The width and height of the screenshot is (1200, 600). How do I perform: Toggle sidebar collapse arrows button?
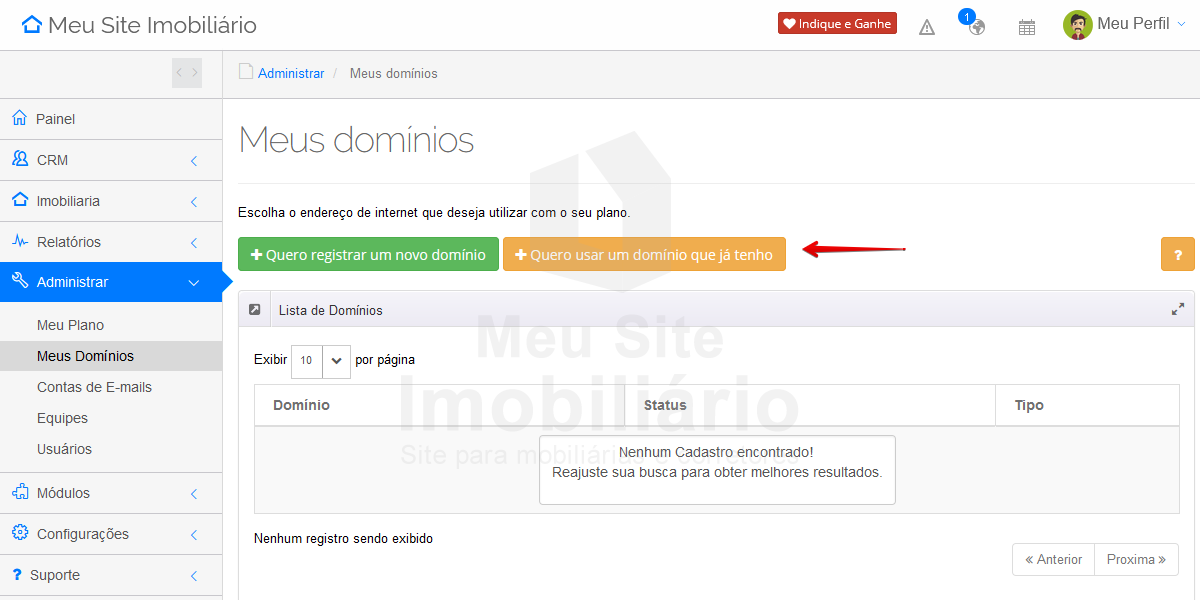[186, 73]
